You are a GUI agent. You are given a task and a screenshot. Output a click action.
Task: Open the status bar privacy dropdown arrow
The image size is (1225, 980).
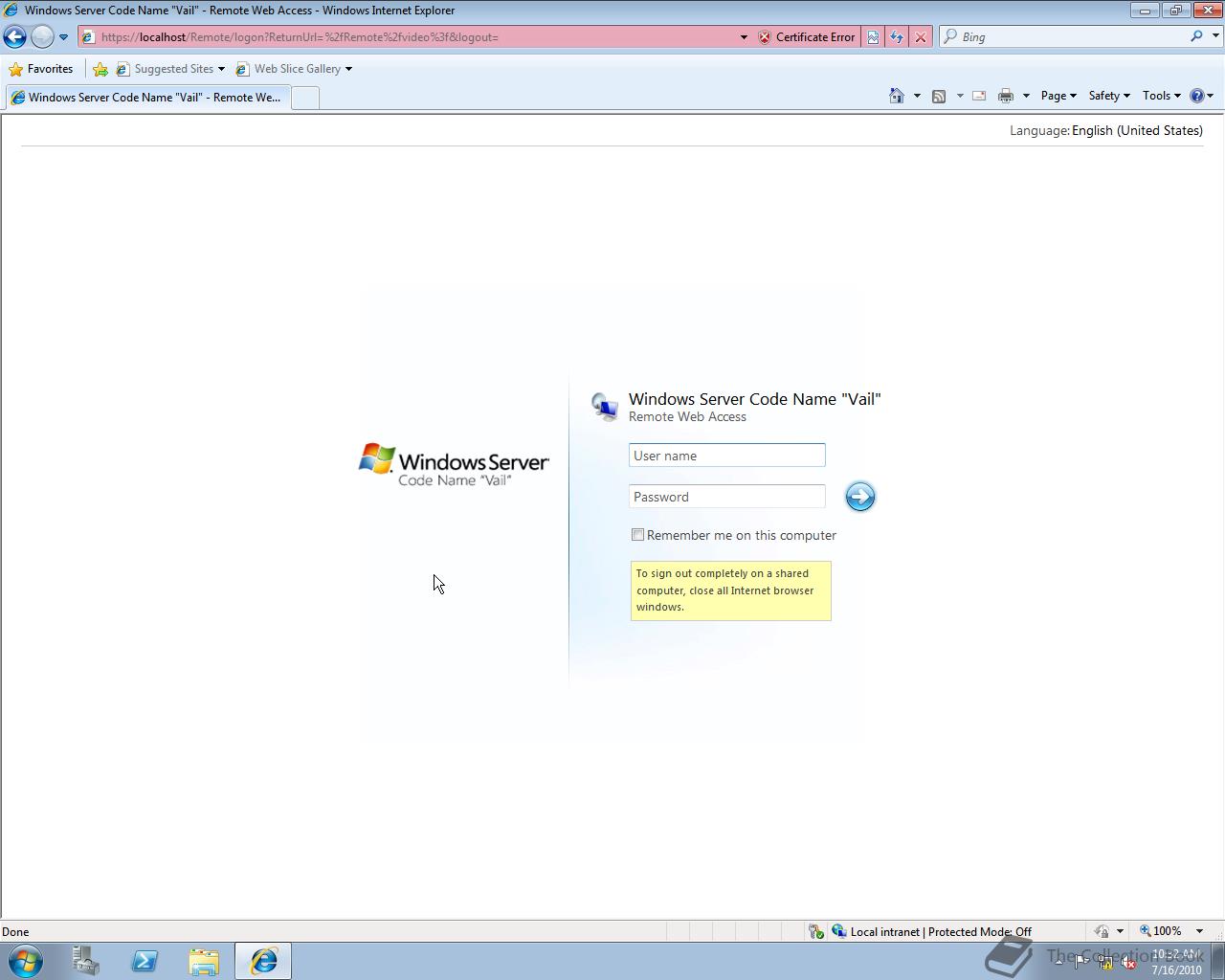(1120, 931)
